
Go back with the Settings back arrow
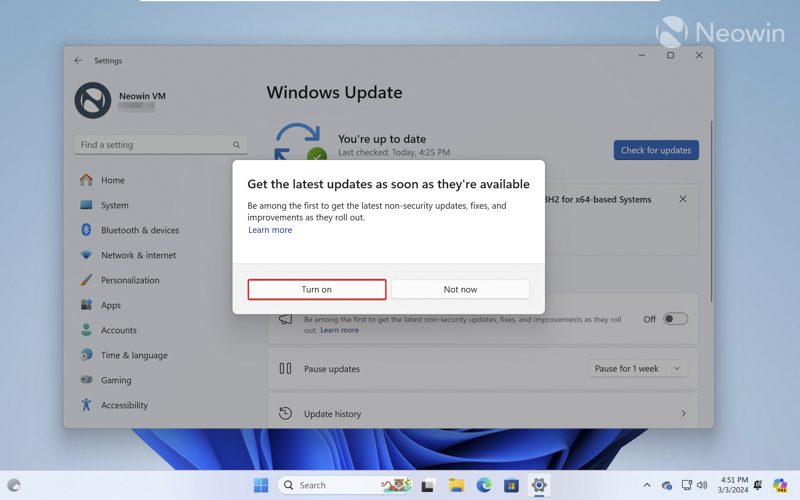click(78, 60)
